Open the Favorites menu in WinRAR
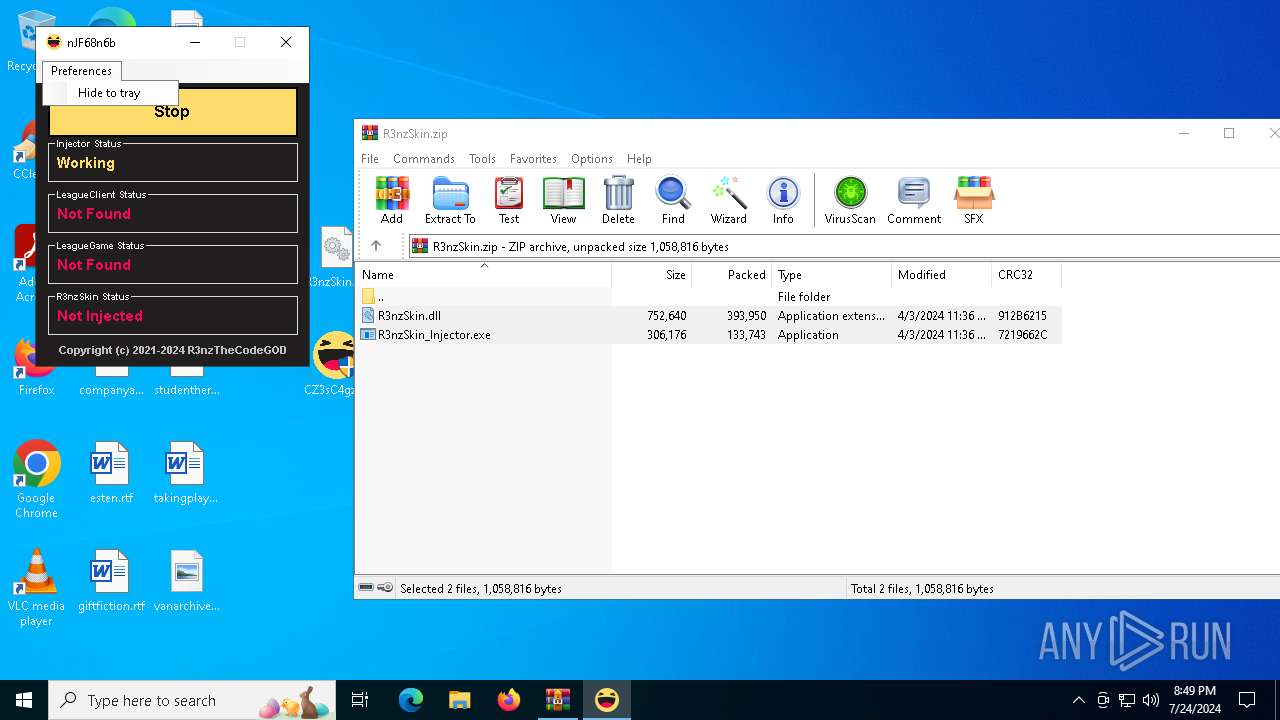Viewport: 1280px width, 720px height. click(533, 159)
